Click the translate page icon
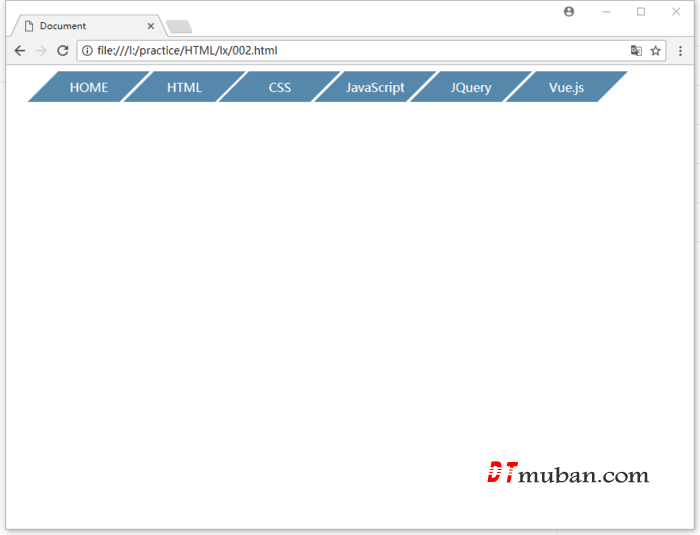 [636, 51]
